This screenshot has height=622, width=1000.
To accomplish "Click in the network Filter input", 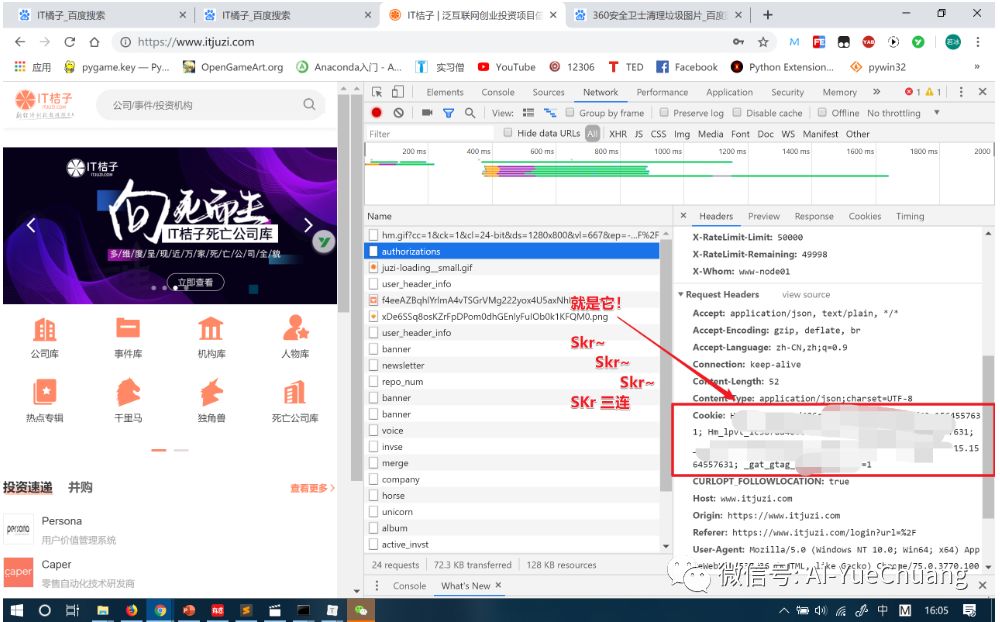I will 430,133.
